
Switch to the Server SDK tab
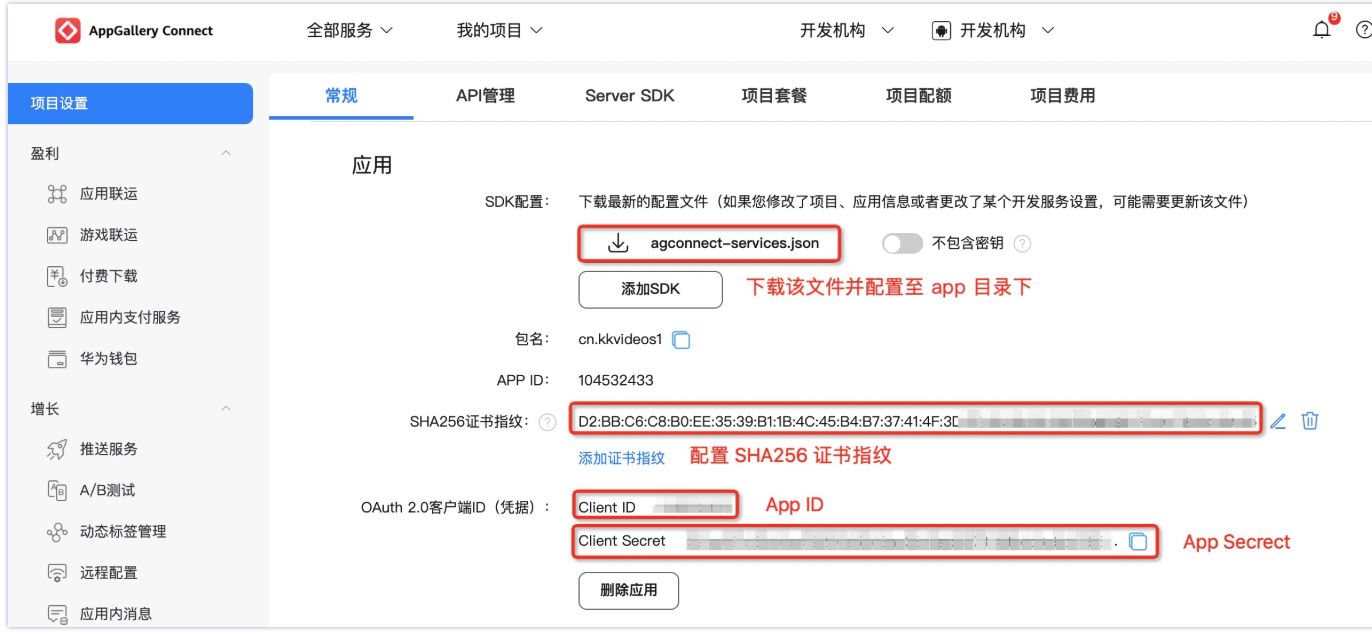click(x=630, y=96)
